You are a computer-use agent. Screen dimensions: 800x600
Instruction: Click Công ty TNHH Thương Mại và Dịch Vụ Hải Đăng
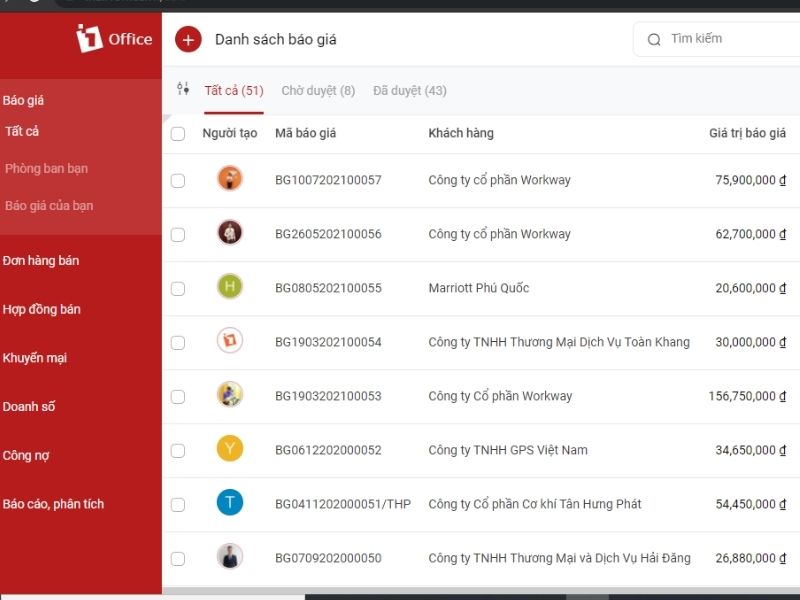[x=559, y=559]
